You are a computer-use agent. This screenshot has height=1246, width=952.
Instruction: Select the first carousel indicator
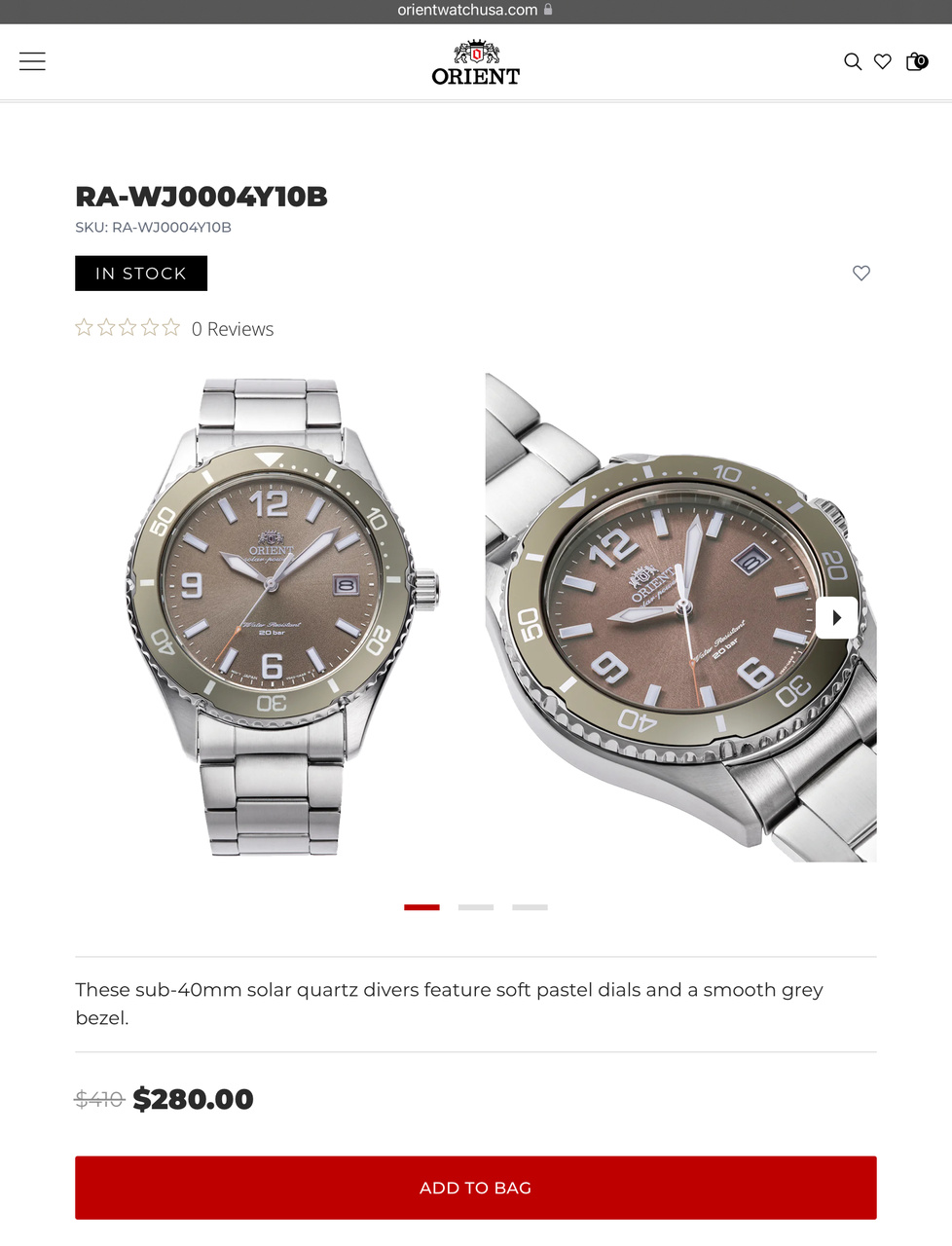click(421, 907)
